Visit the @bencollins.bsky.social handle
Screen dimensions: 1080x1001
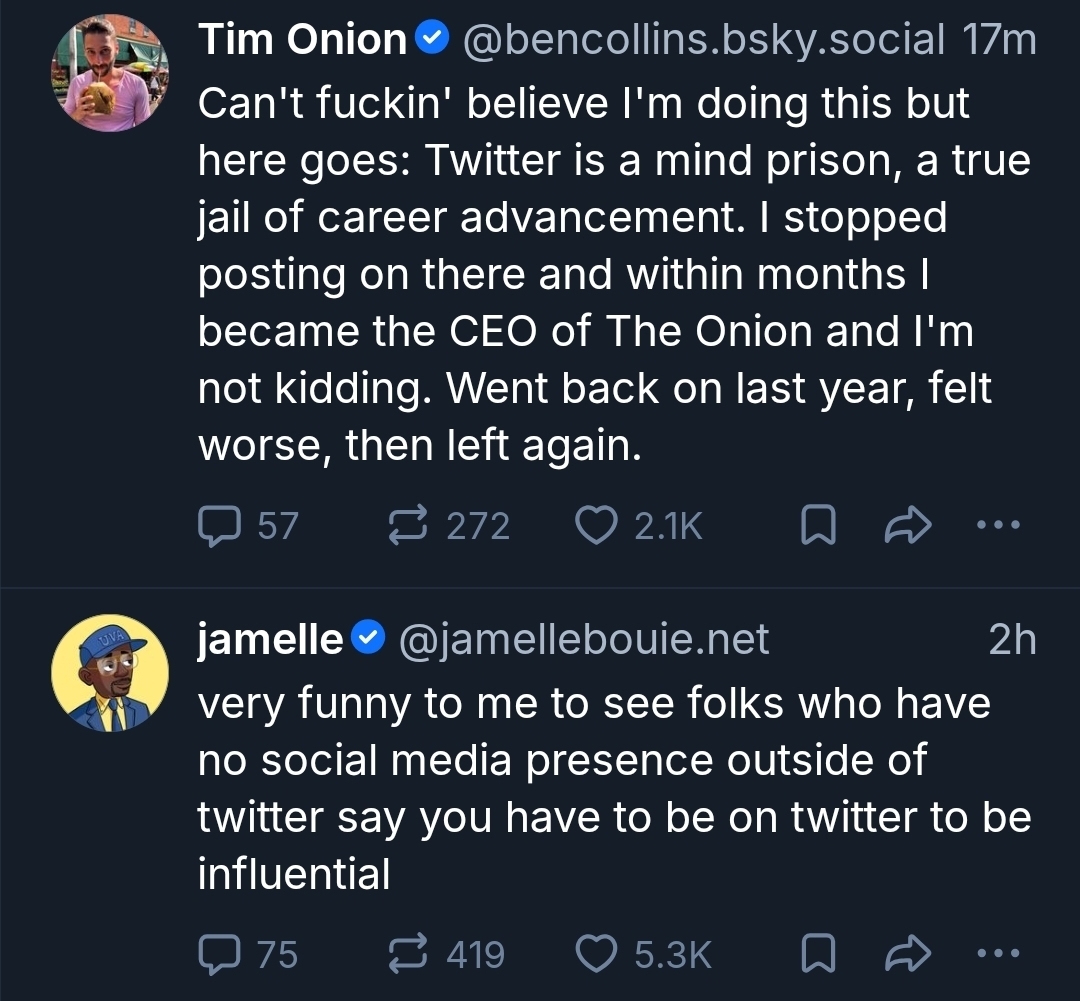tap(702, 40)
